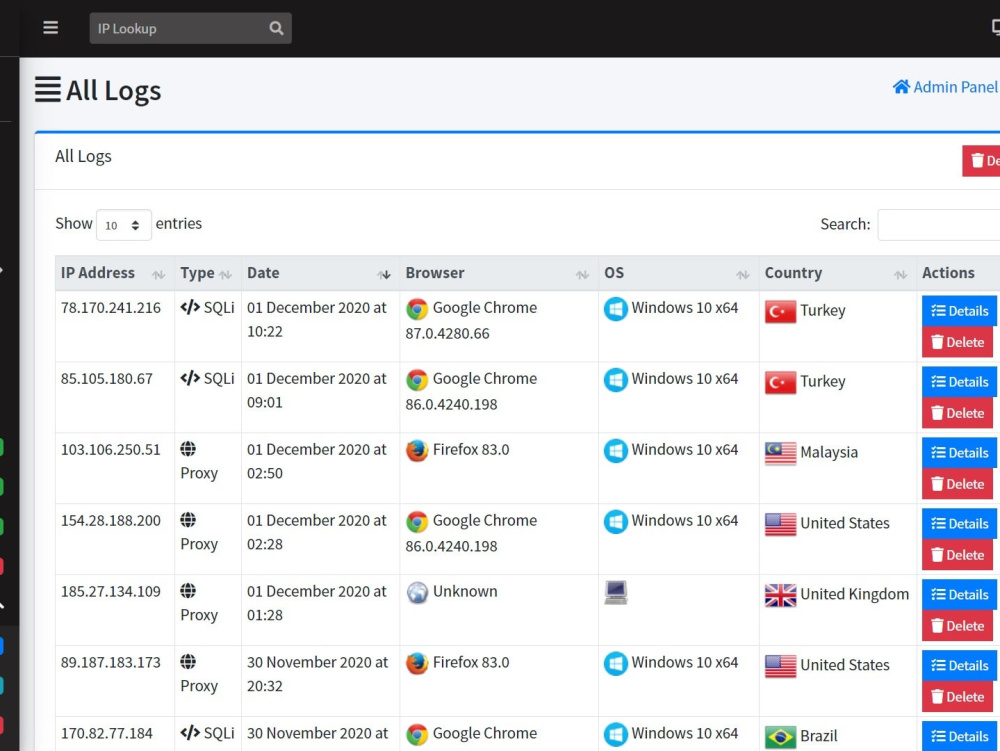Click the Windows icon in 103.106.250.51 row
Image resolution: width=1000 pixels, height=751 pixels.
click(x=615, y=451)
